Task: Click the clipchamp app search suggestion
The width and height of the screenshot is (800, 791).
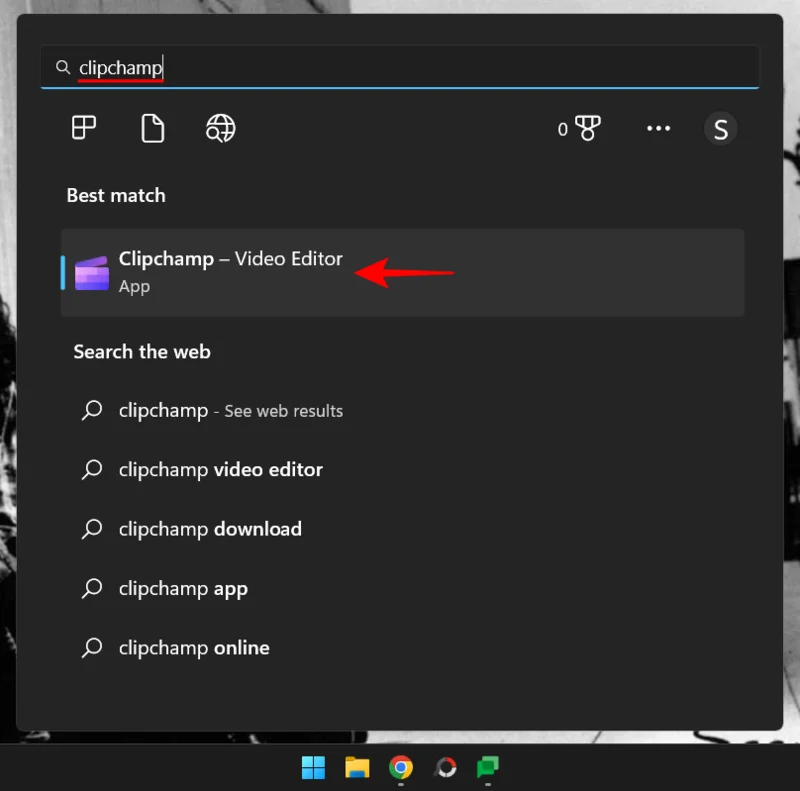Action: click(x=183, y=588)
